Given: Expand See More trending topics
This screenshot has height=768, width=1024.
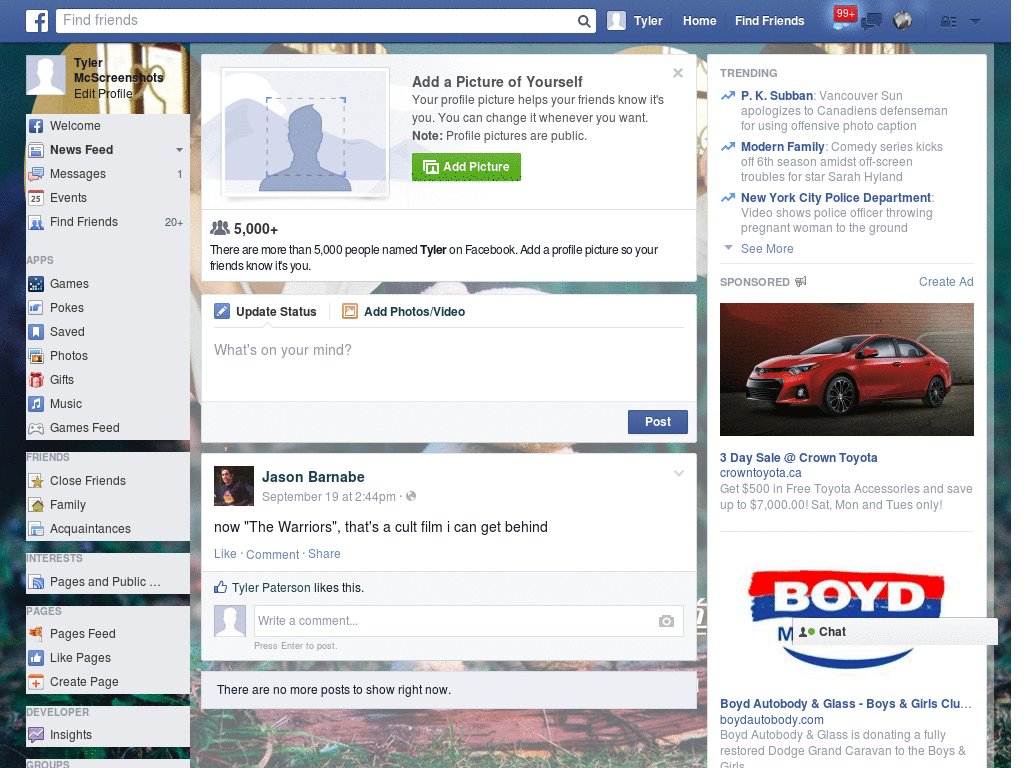Looking at the screenshot, I should pos(767,249).
